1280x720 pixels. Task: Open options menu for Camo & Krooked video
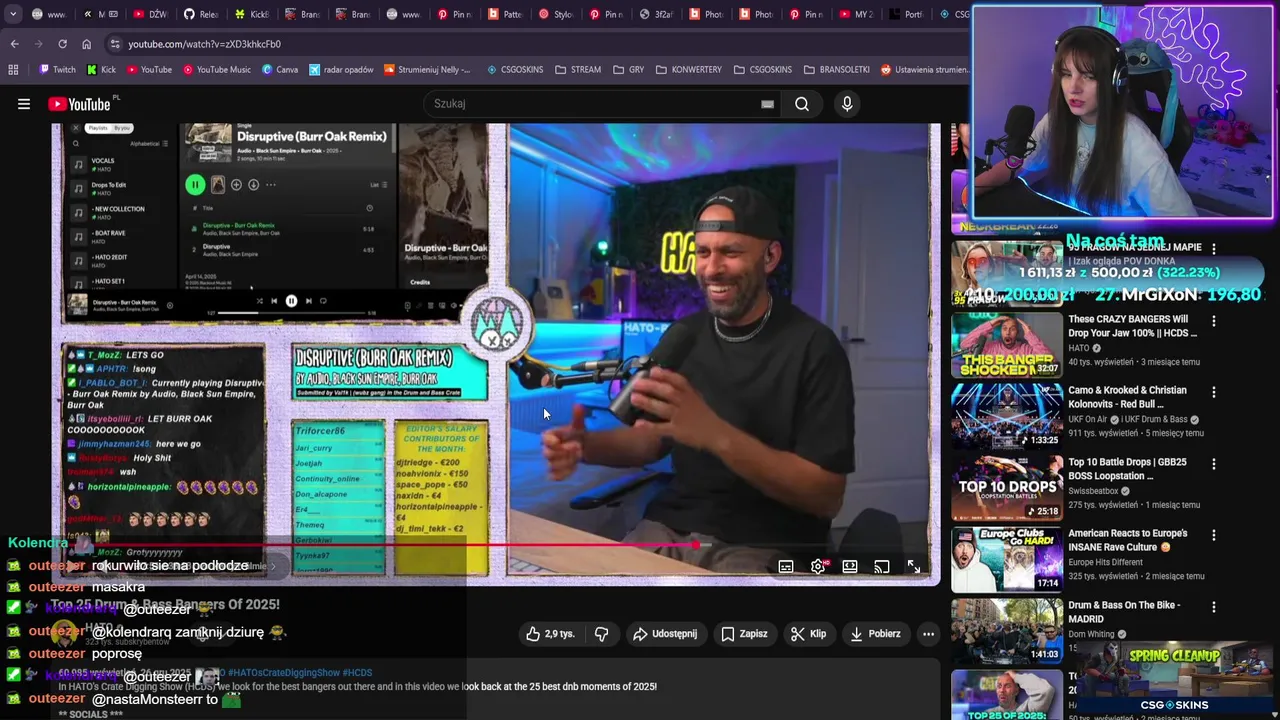click(x=1214, y=393)
